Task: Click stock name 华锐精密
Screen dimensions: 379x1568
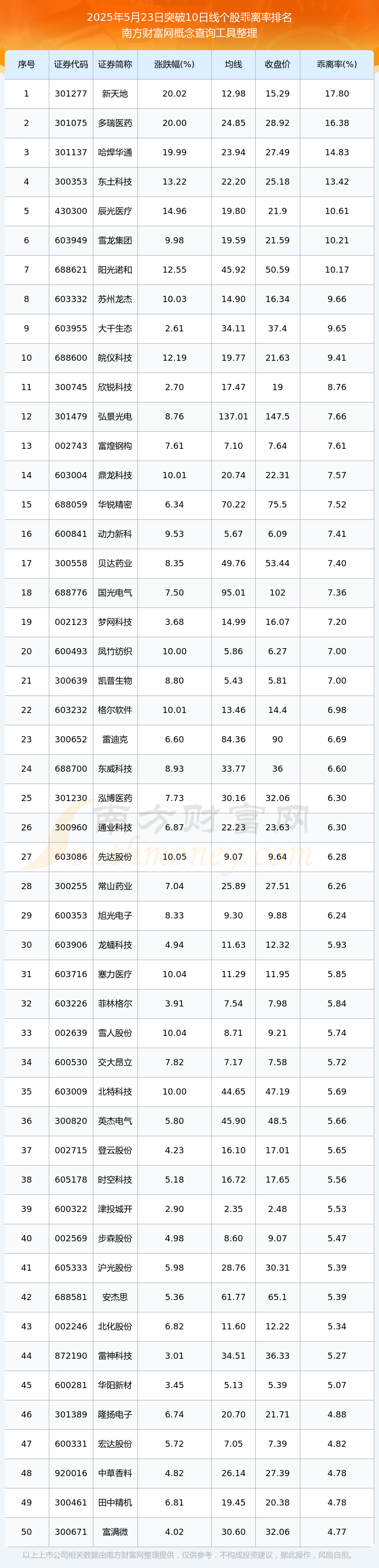Action: pyautogui.click(x=115, y=505)
